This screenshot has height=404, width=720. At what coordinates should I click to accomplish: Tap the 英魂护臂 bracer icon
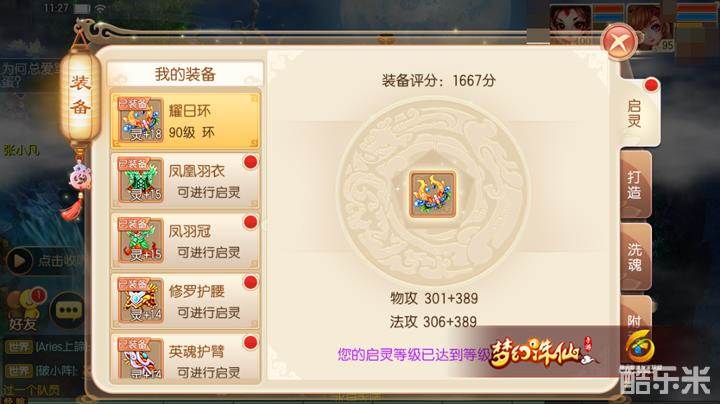pos(141,359)
